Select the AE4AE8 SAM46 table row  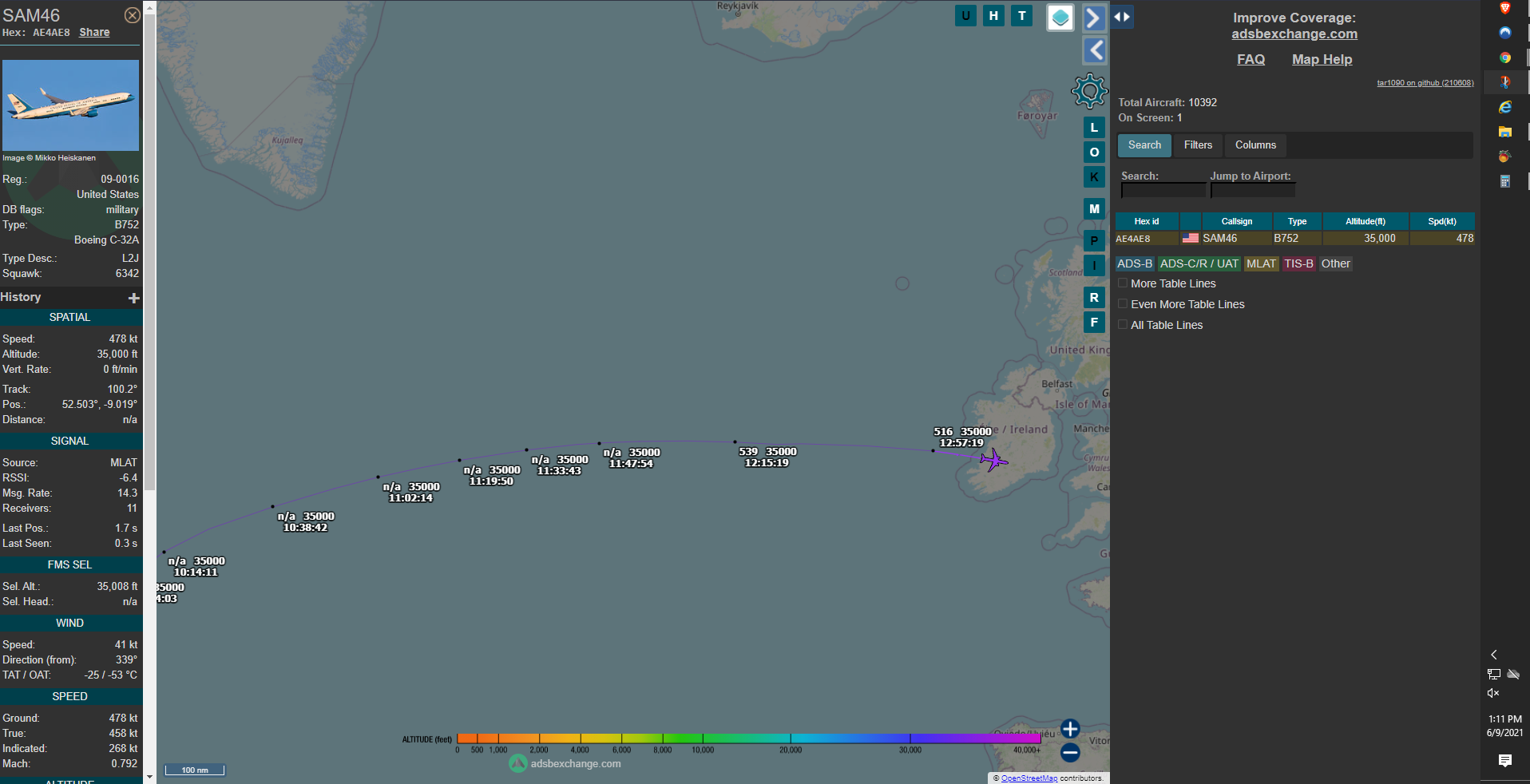(1294, 239)
